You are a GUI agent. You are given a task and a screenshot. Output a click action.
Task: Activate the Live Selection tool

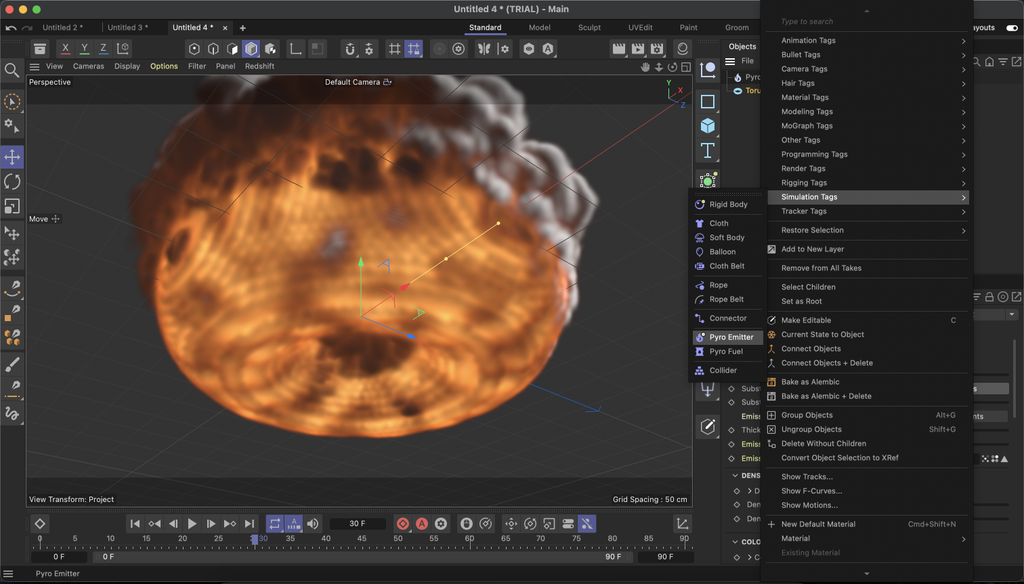tap(12, 101)
